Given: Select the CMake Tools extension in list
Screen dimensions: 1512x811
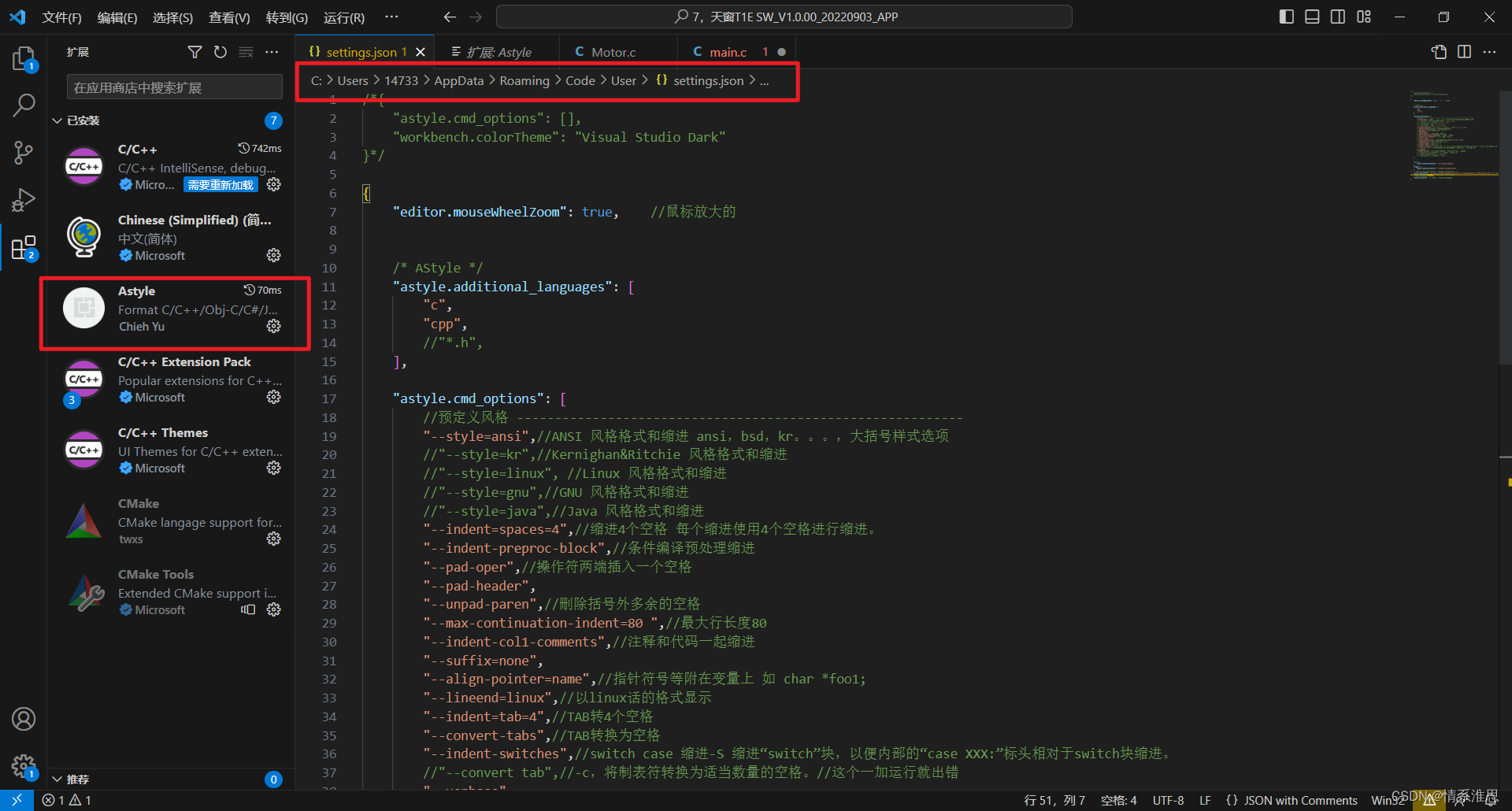Looking at the screenshot, I should [171, 592].
